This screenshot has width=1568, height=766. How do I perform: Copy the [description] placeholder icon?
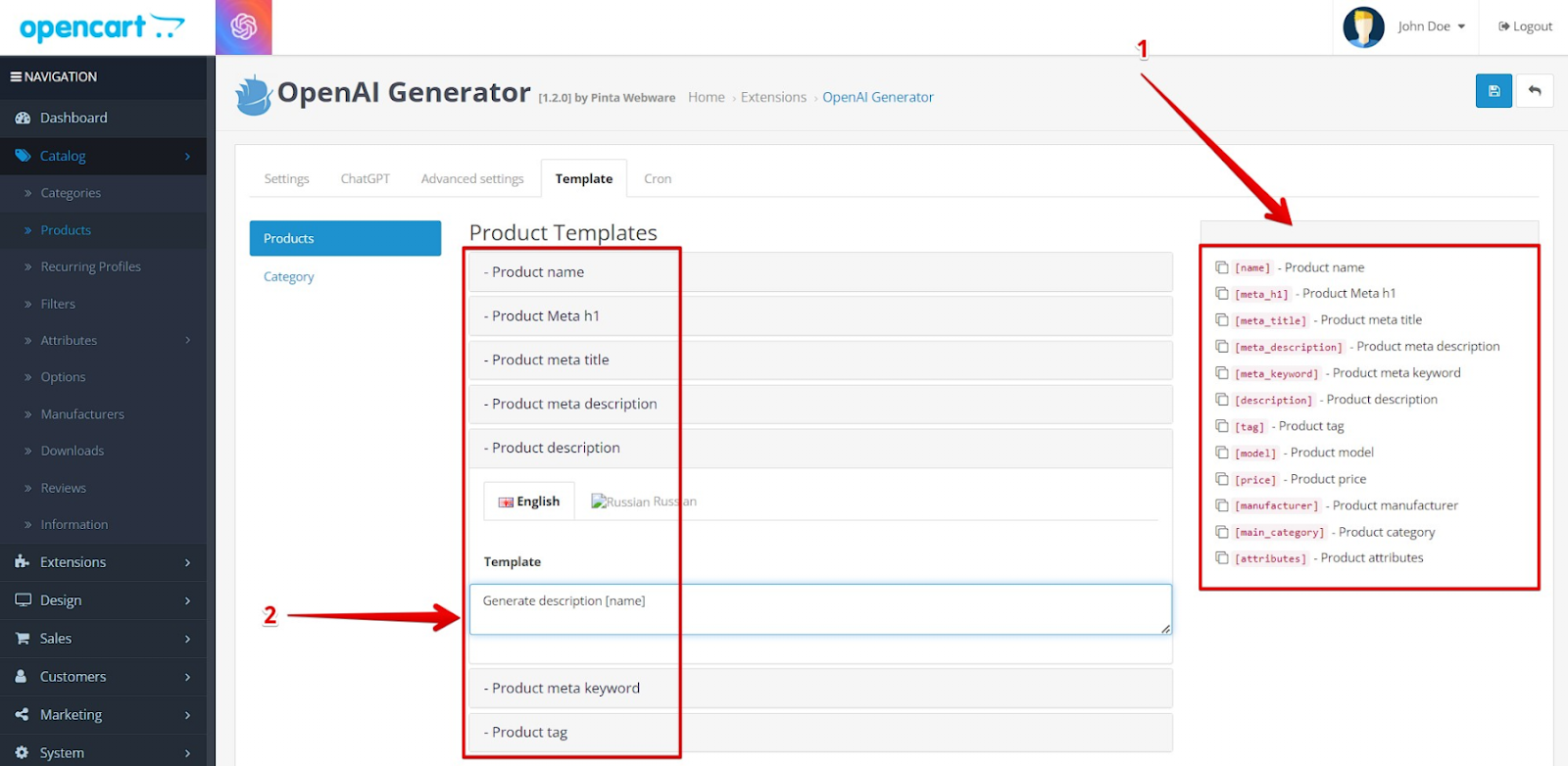(1221, 399)
